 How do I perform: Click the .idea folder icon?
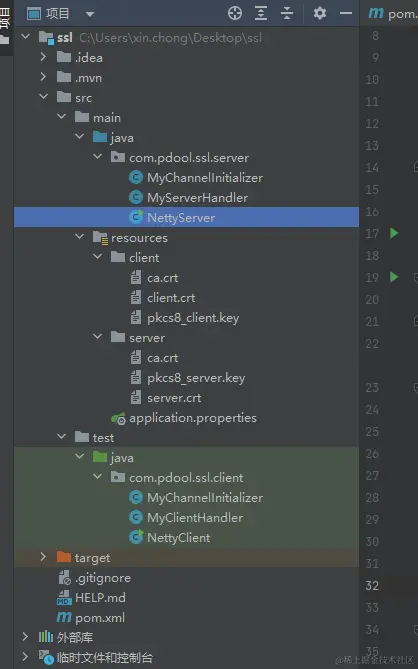click(64, 56)
